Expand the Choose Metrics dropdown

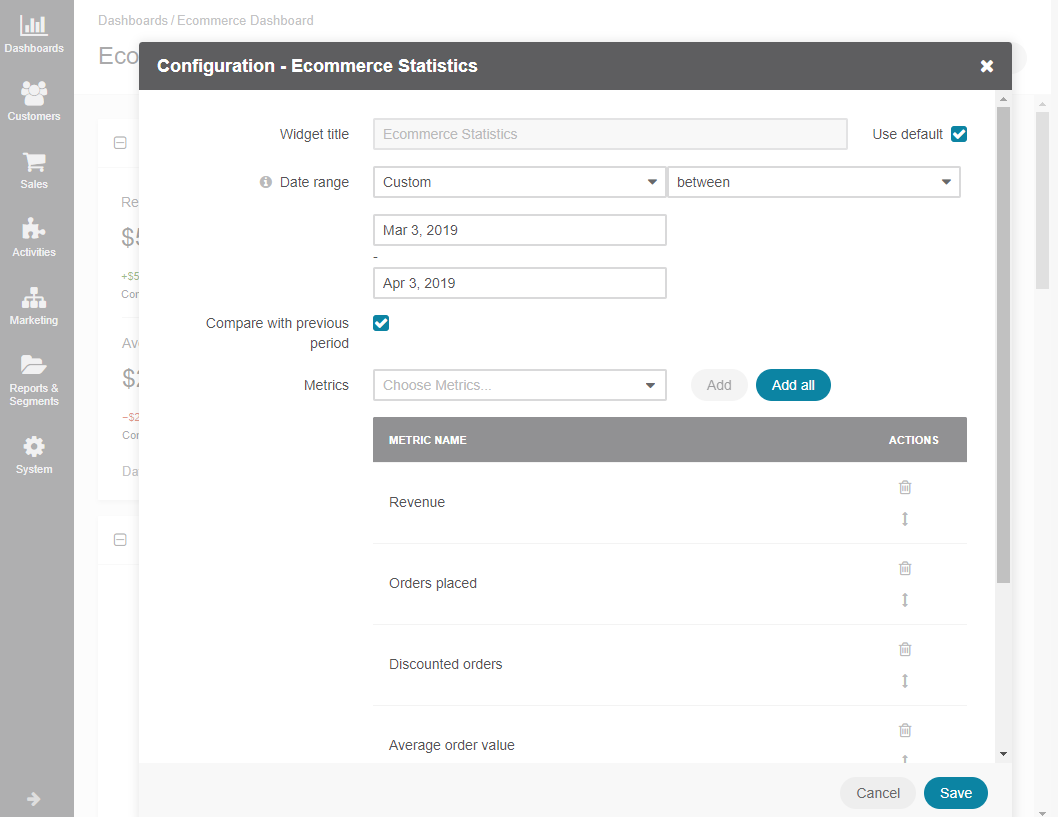tap(520, 385)
